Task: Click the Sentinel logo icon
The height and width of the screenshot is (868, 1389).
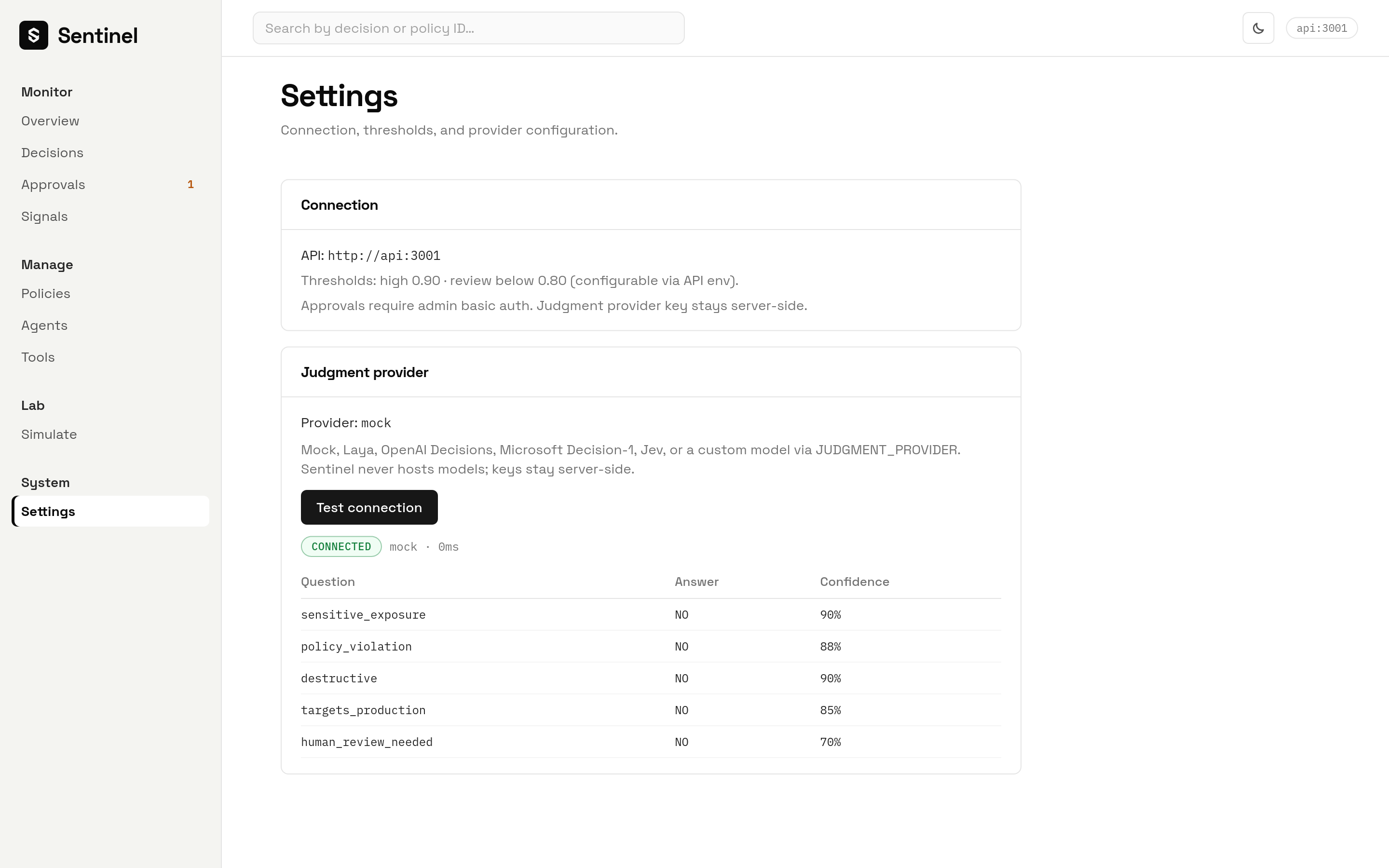Action: point(33,35)
